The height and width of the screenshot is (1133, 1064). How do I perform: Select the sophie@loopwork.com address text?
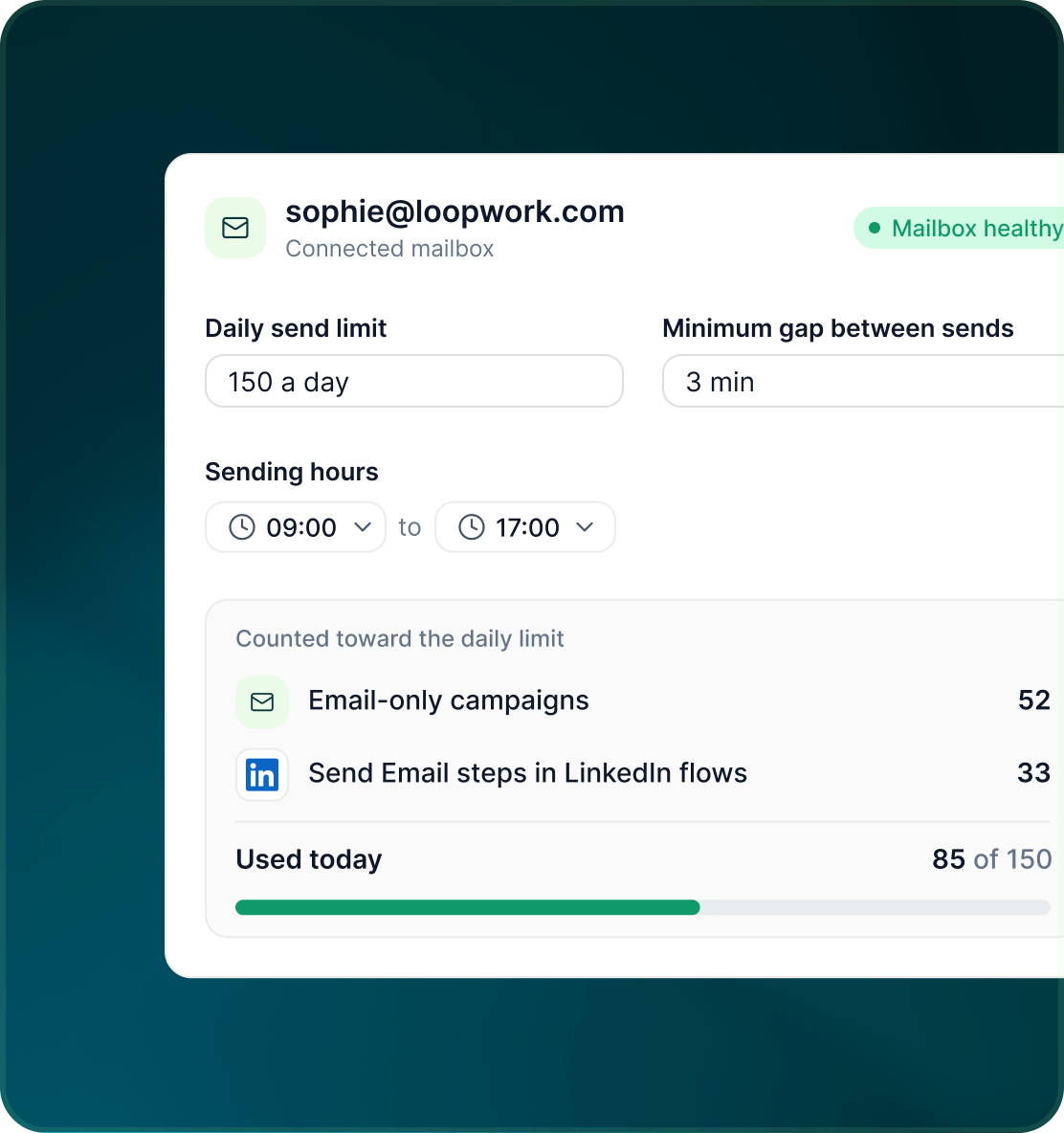coord(455,211)
